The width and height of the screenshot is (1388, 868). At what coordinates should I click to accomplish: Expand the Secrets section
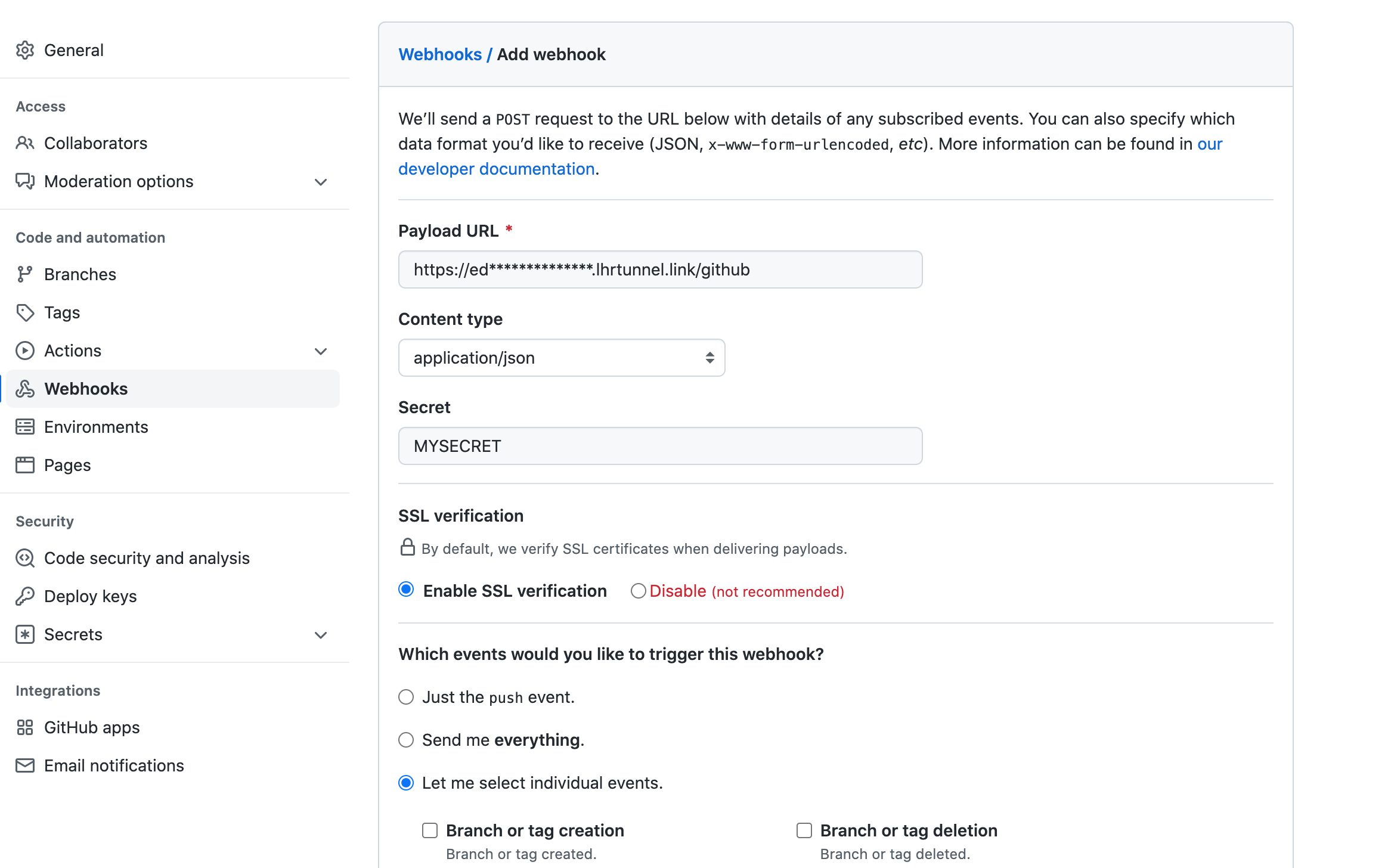tap(321, 635)
